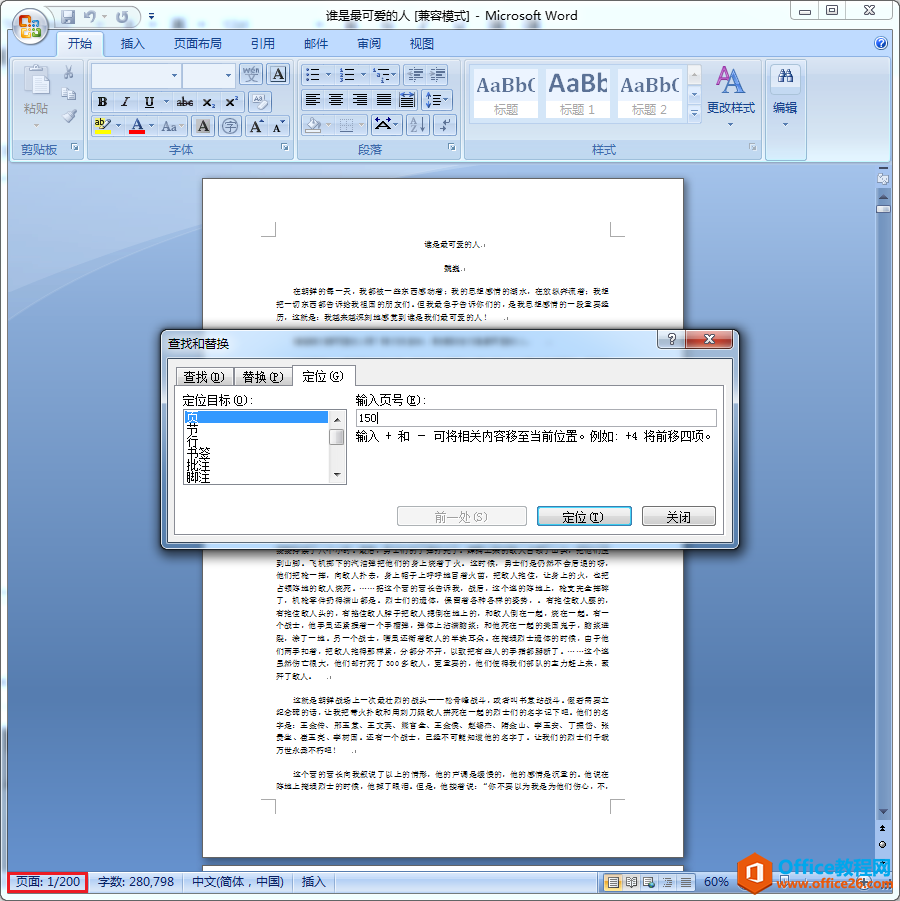This screenshot has width=900, height=901.
Task: Expand the styles gallery more arrow
Action: pos(694,113)
